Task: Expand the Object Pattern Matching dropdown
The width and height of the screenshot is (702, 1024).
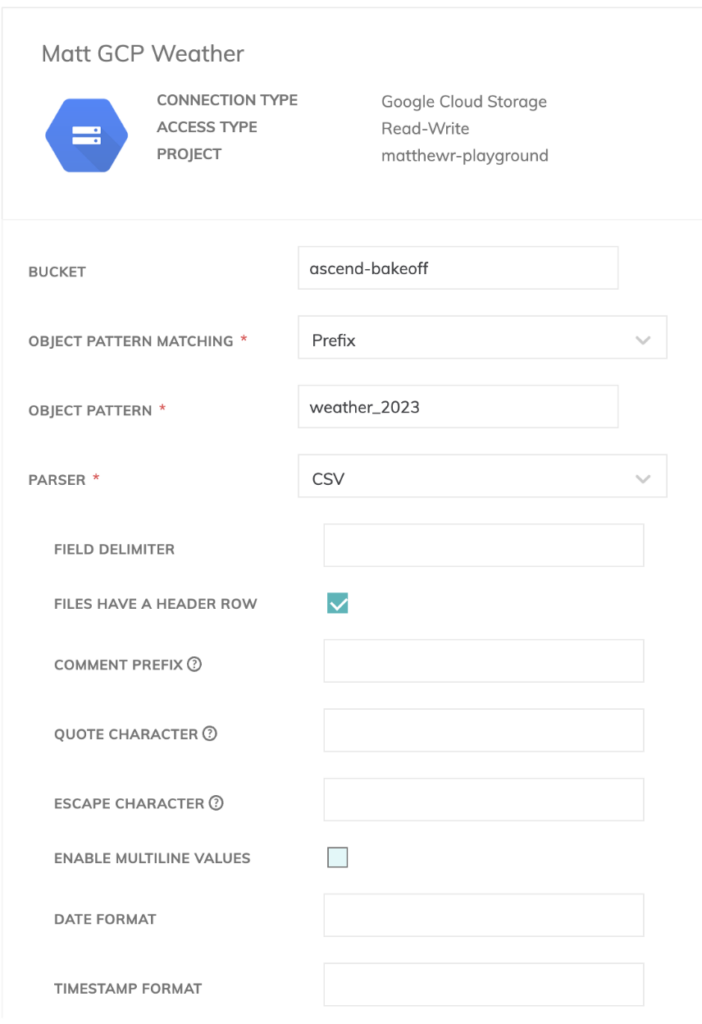Action: [482, 340]
